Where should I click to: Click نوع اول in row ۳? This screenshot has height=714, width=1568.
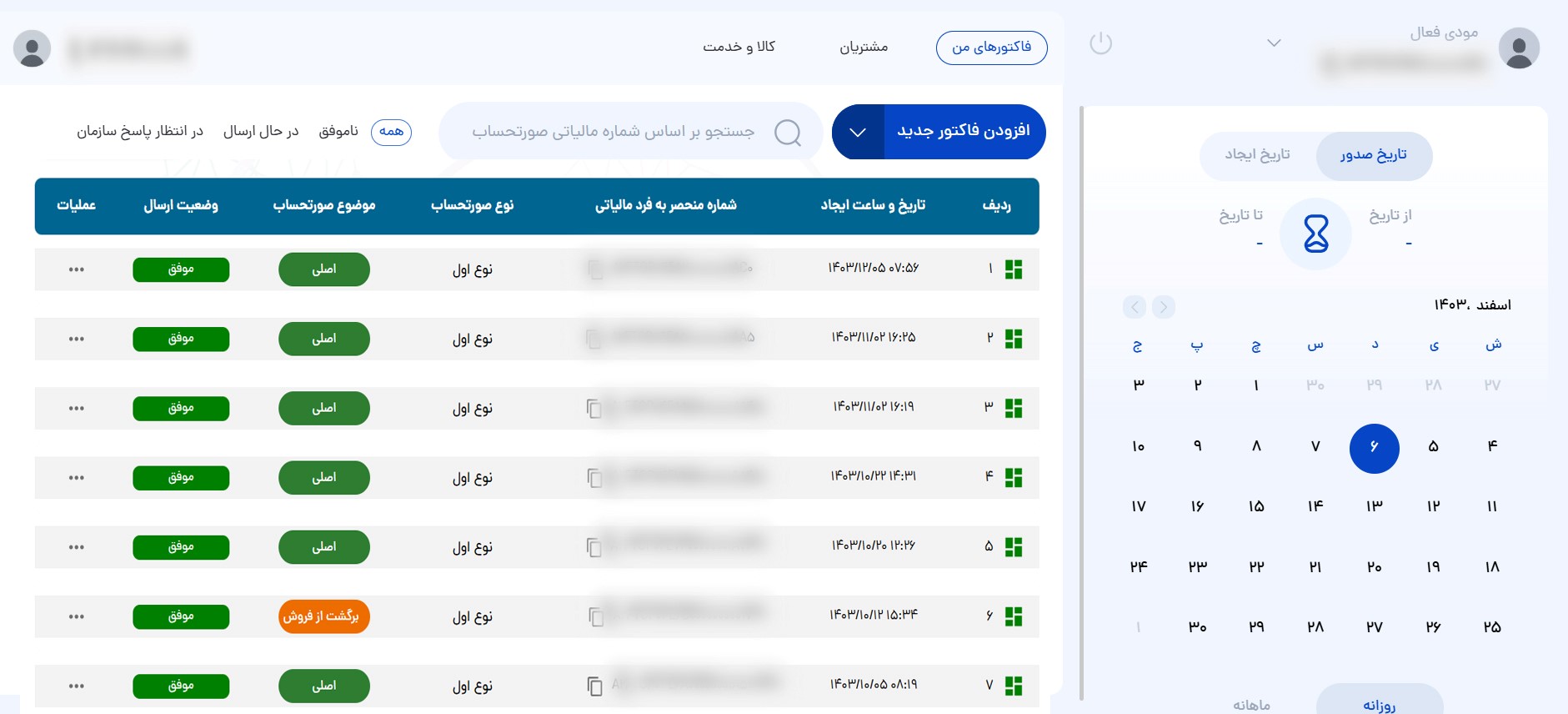point(473,409)
